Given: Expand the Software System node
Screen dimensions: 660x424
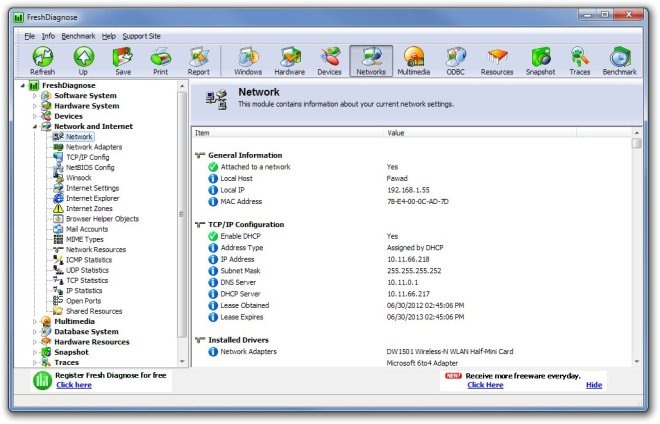Looking at the screenshot, I should 35,96.
